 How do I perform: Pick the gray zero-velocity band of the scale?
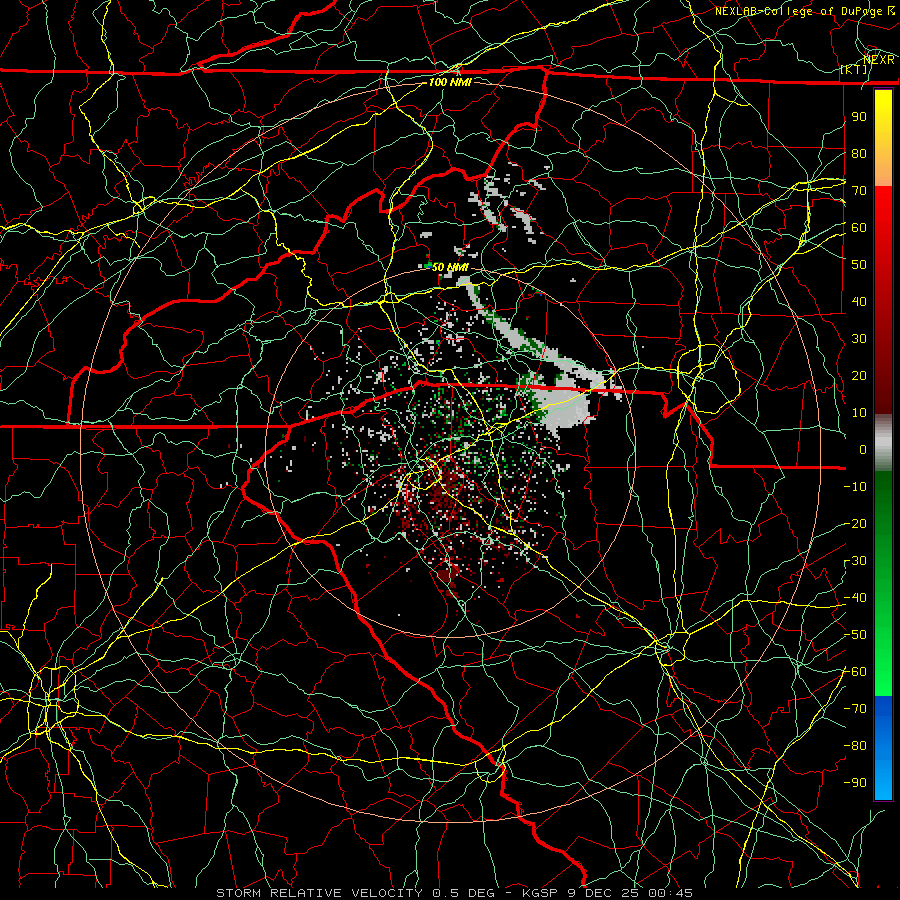883,443
